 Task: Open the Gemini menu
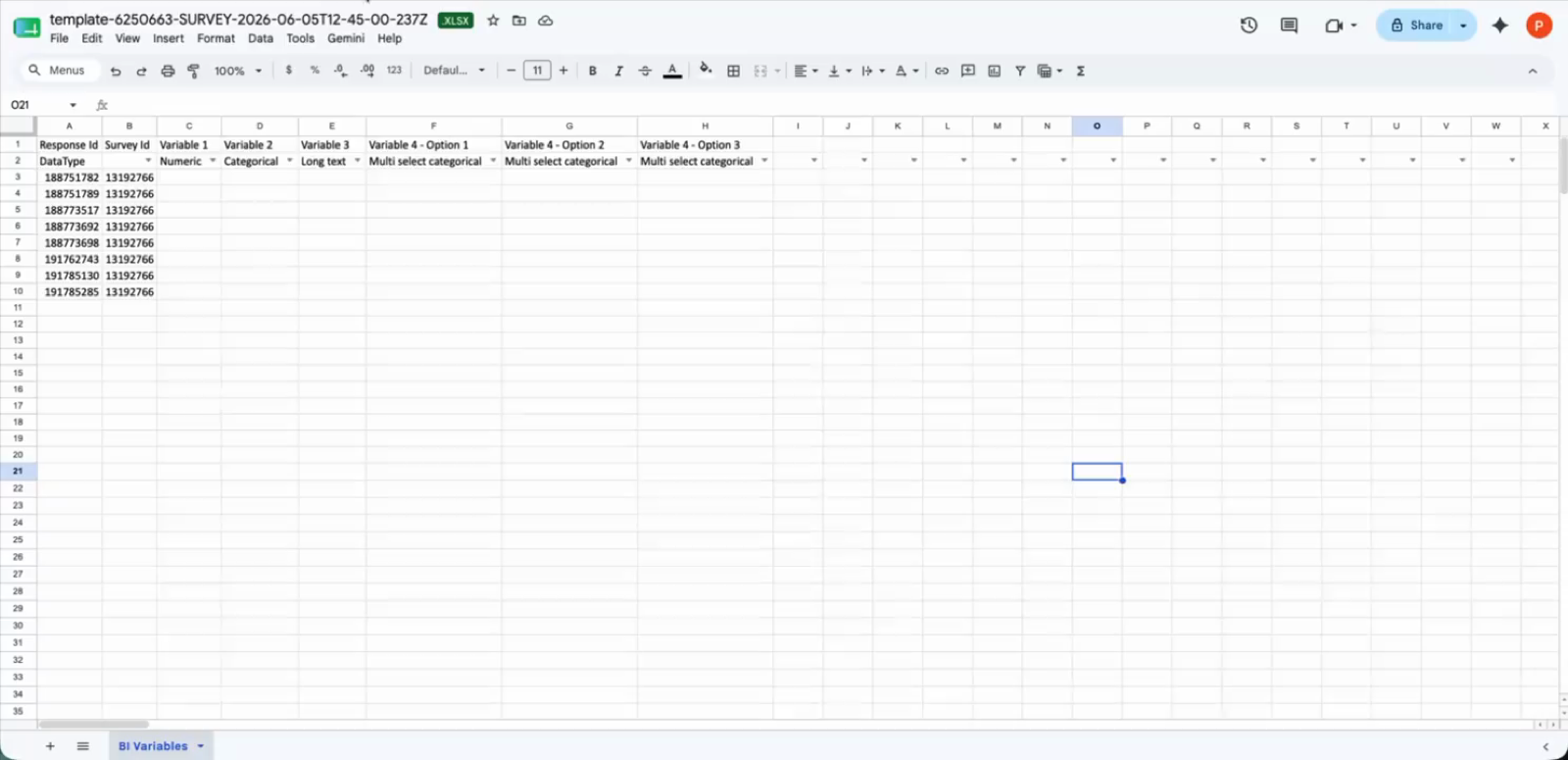point(346,38)
